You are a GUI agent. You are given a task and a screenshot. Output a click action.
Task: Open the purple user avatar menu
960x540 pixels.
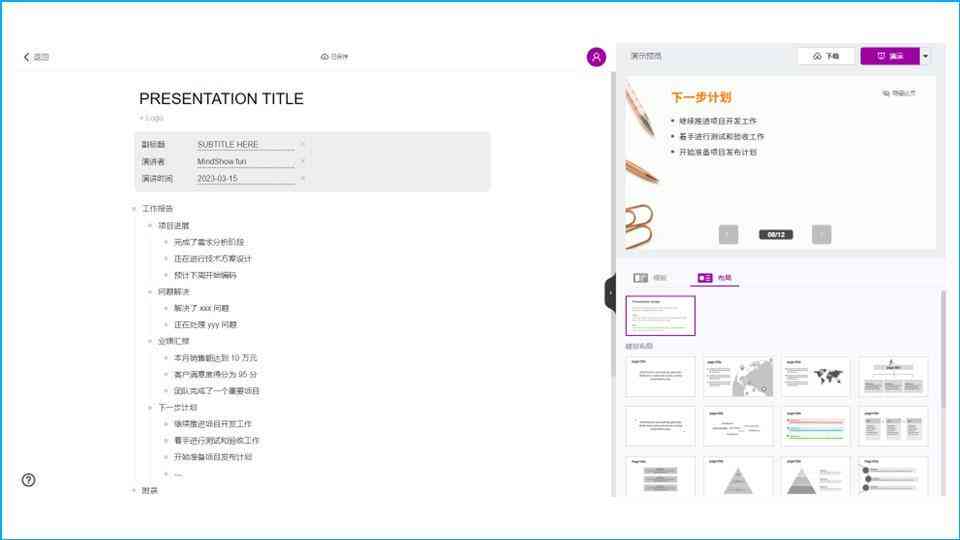click(596, 57)
